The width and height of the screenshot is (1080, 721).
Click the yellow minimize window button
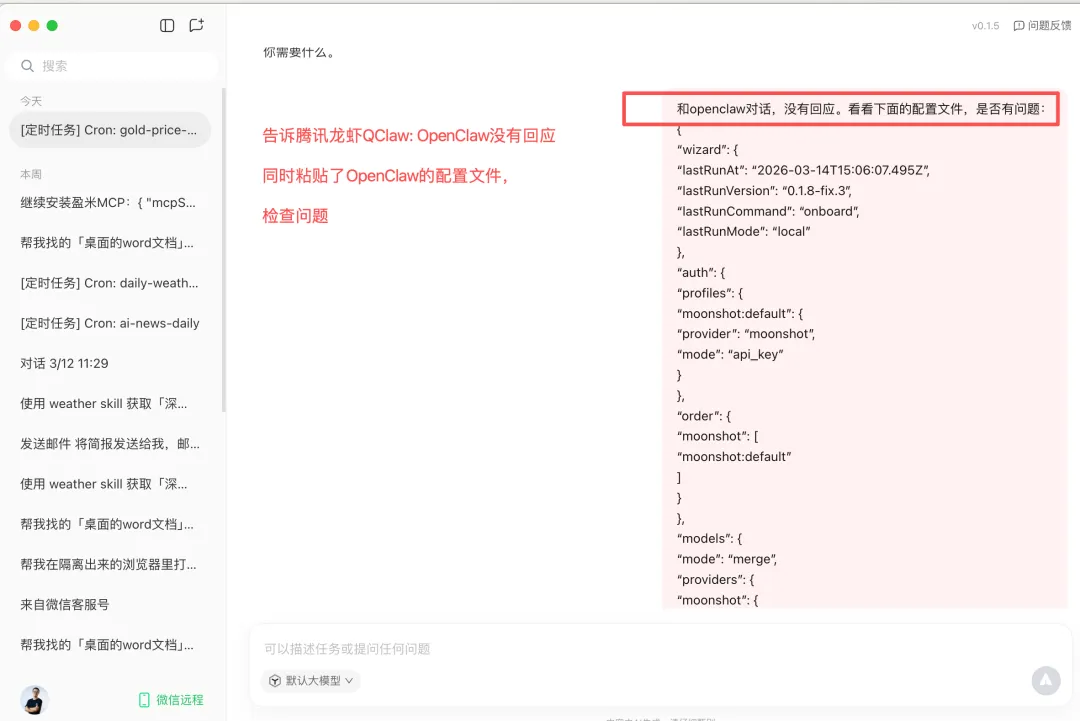point(34,25)
